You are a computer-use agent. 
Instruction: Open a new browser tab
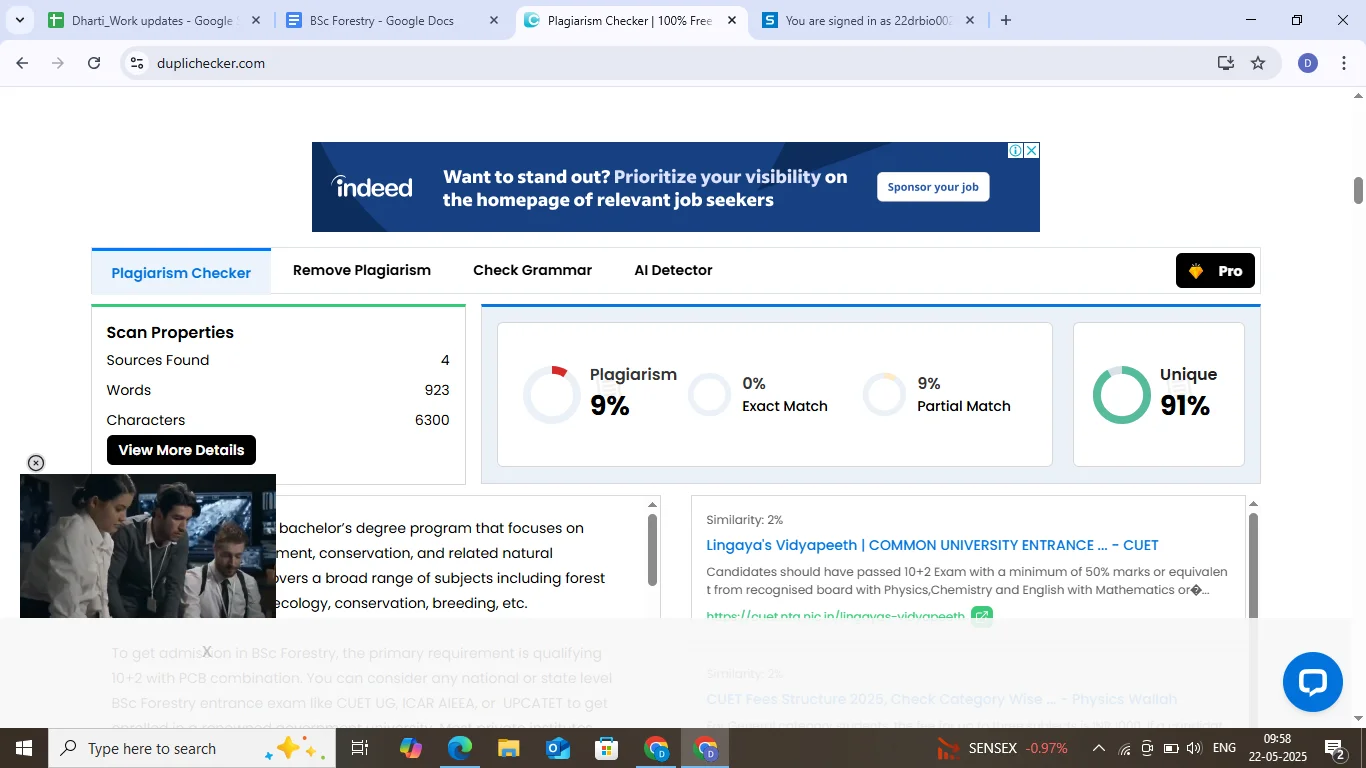click(x=1006, y=20)
